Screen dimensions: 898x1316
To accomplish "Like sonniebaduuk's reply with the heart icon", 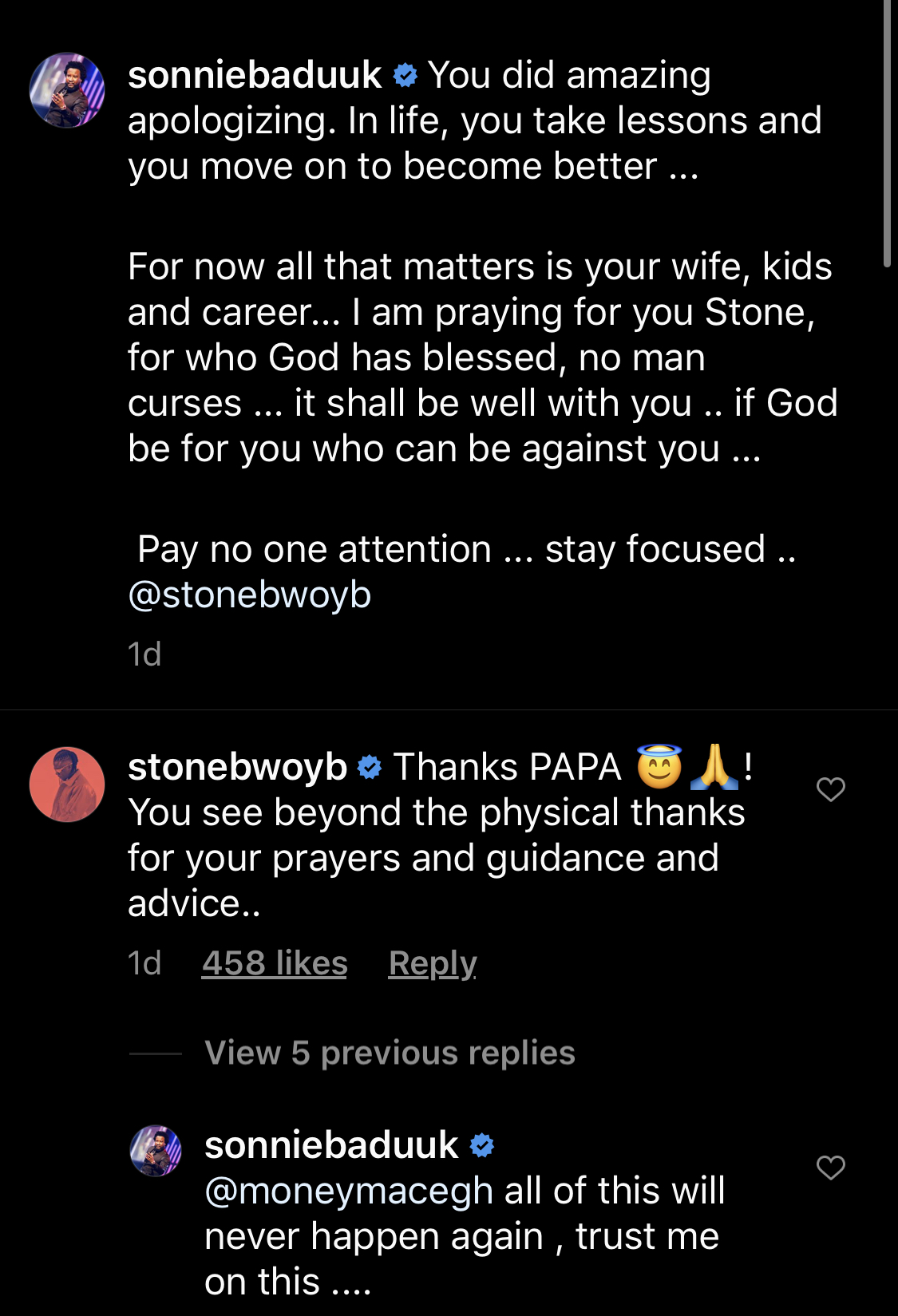I will coord(830,1168).
